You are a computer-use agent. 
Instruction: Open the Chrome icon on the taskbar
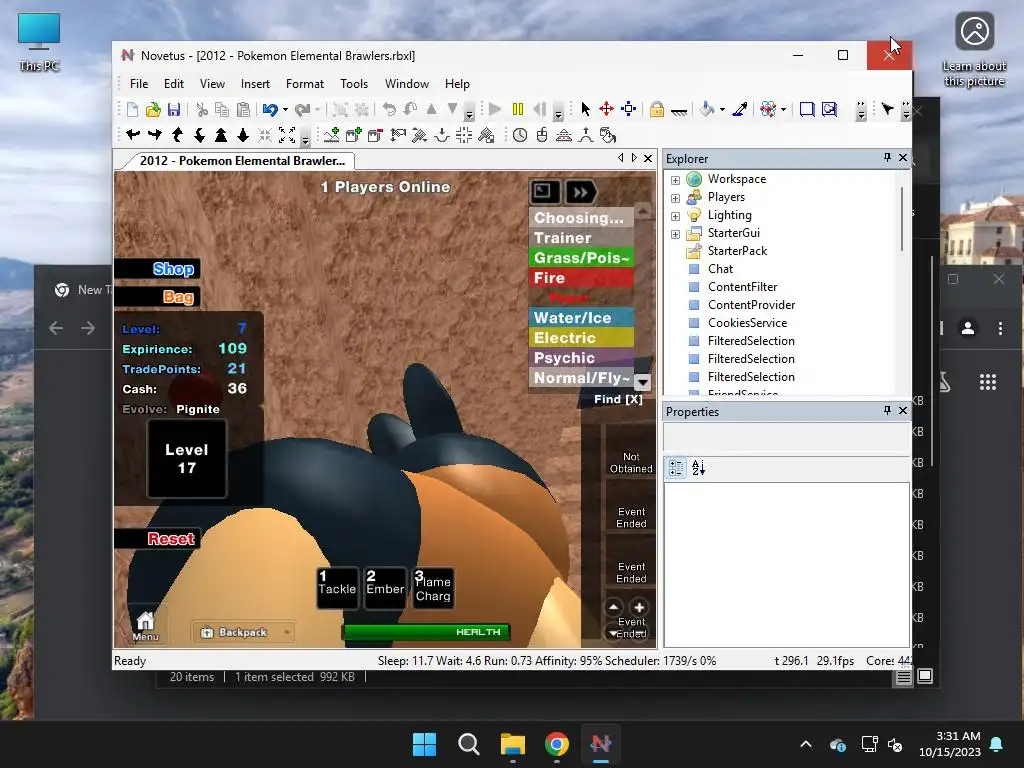(556, 744)
